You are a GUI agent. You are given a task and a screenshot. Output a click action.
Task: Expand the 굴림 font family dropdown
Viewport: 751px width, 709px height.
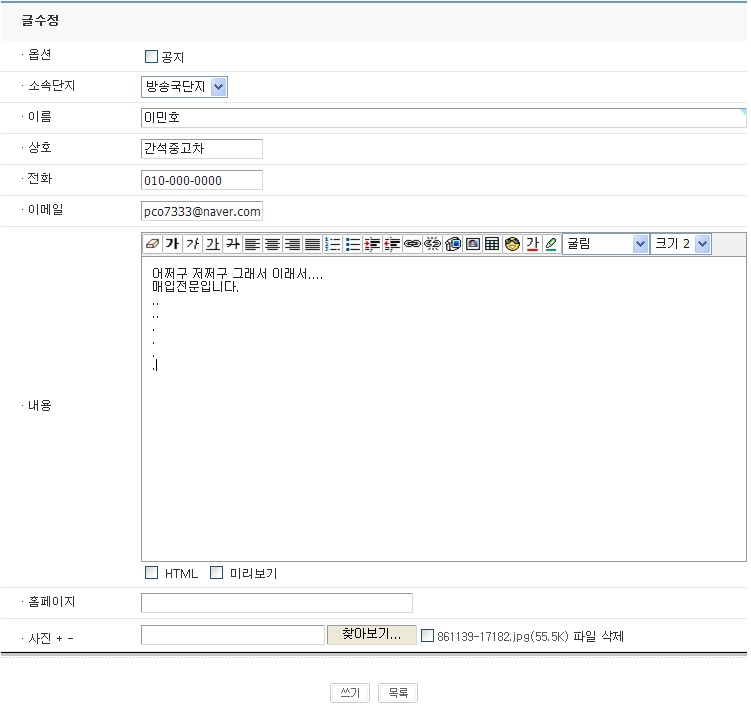[606, 244]
